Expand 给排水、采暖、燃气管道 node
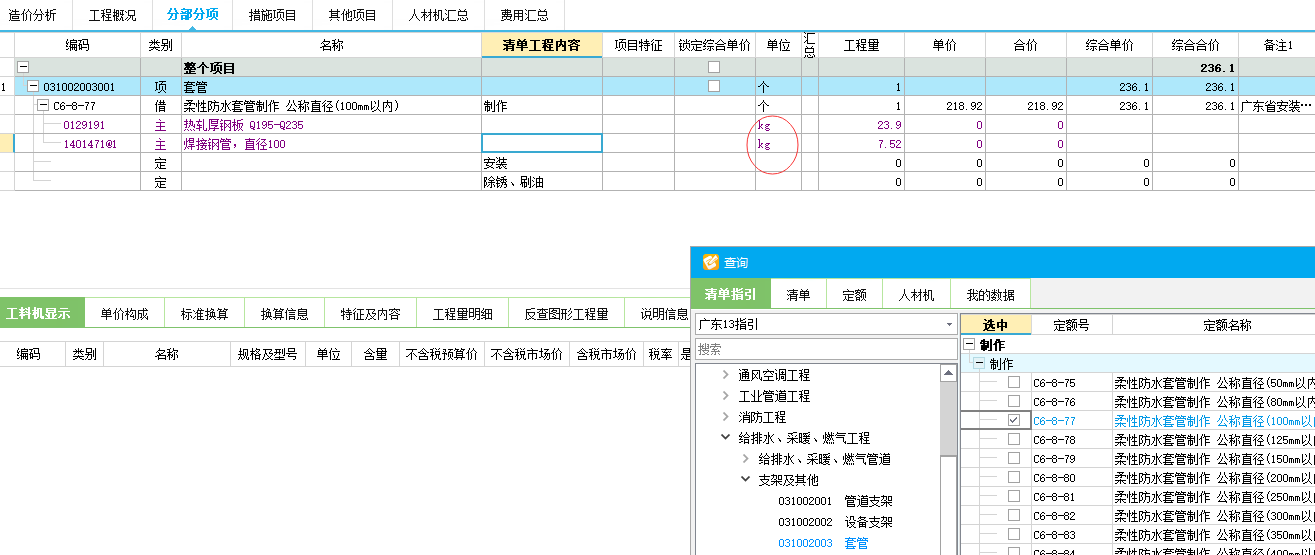The width and height of the screenshot is (1315, 555). pos(745,459)
